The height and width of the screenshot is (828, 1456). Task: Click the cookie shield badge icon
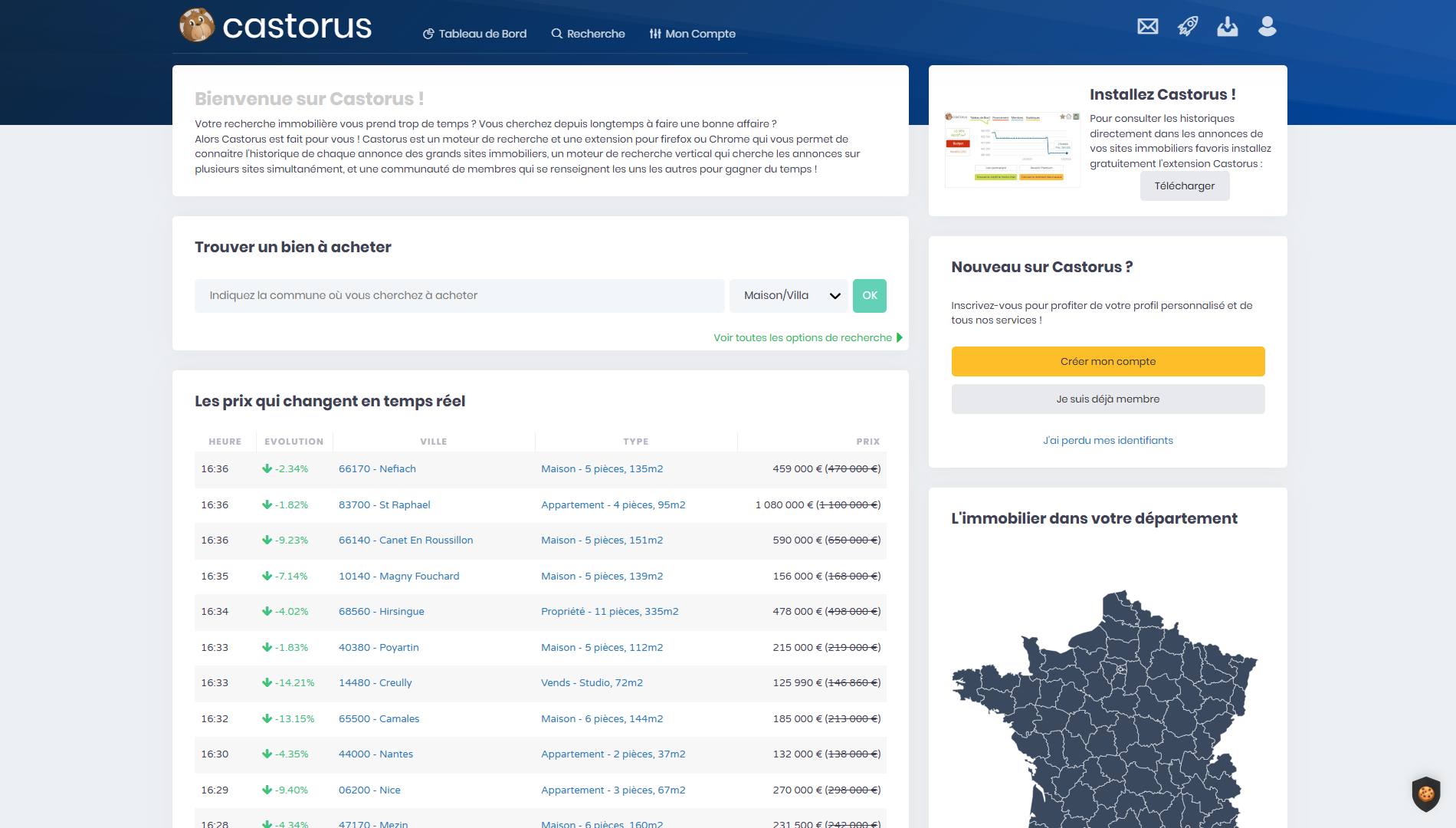(1425, 793)
